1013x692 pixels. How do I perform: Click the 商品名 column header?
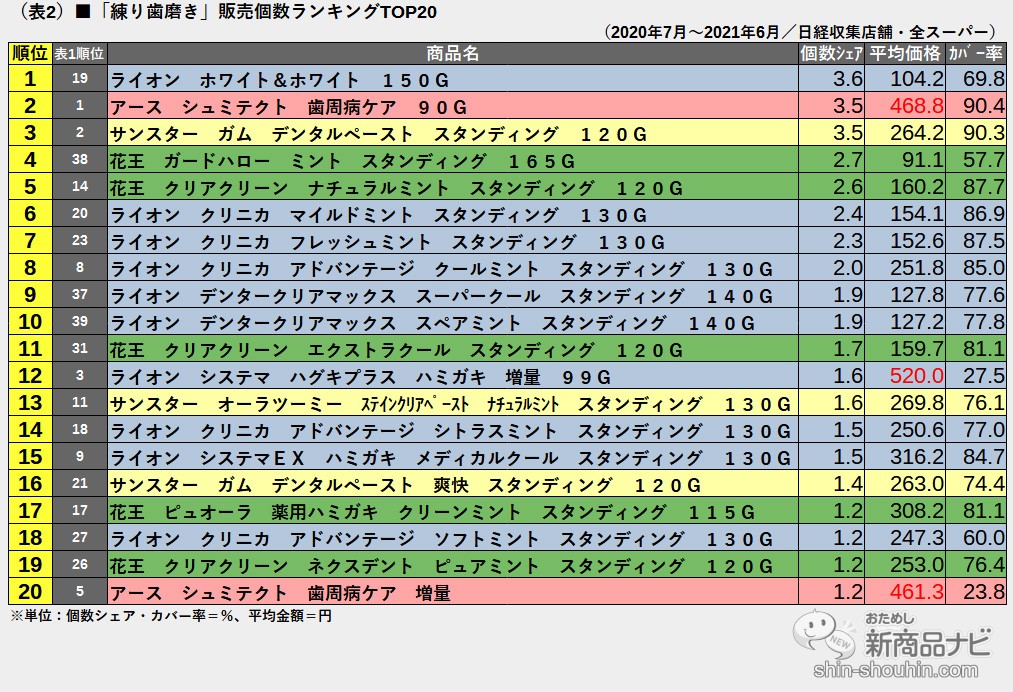point(453,54)
